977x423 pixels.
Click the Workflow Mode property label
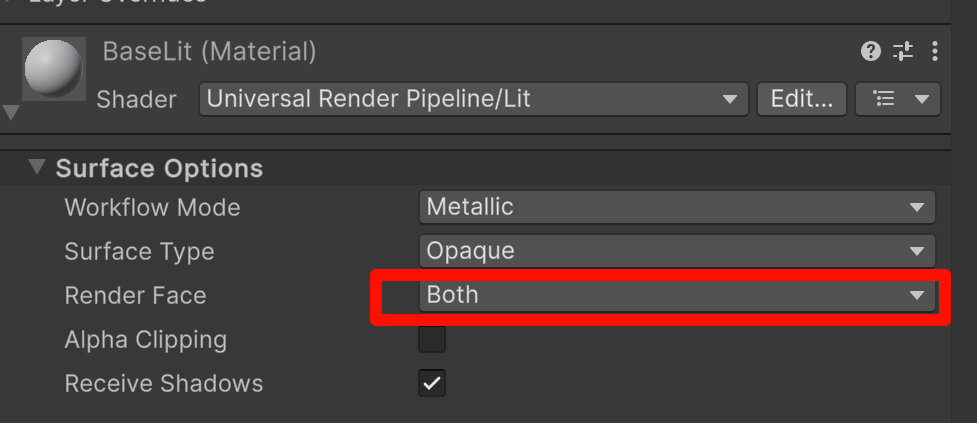pos(152,208)
